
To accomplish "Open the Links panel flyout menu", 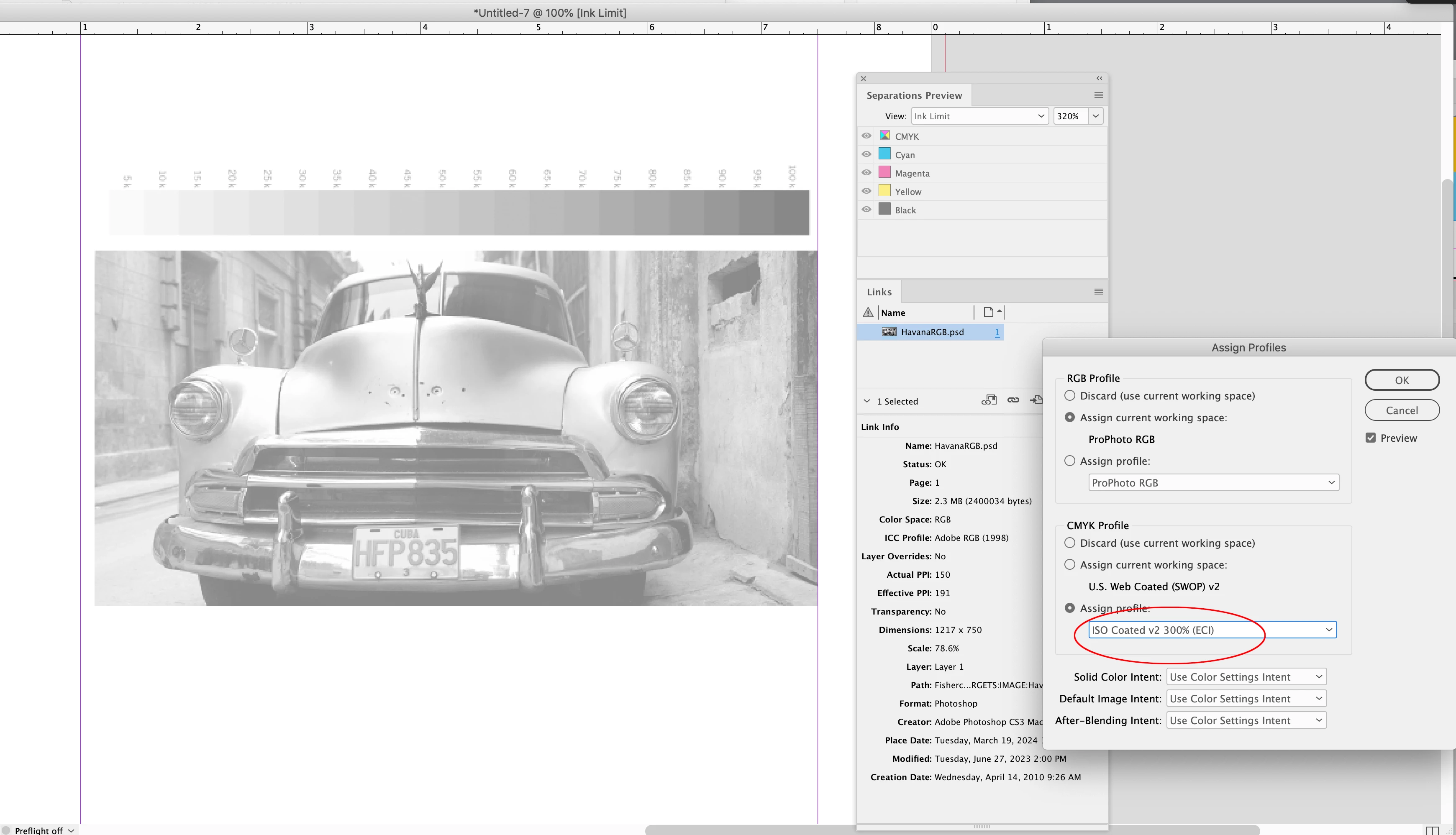I will 1098,292.
